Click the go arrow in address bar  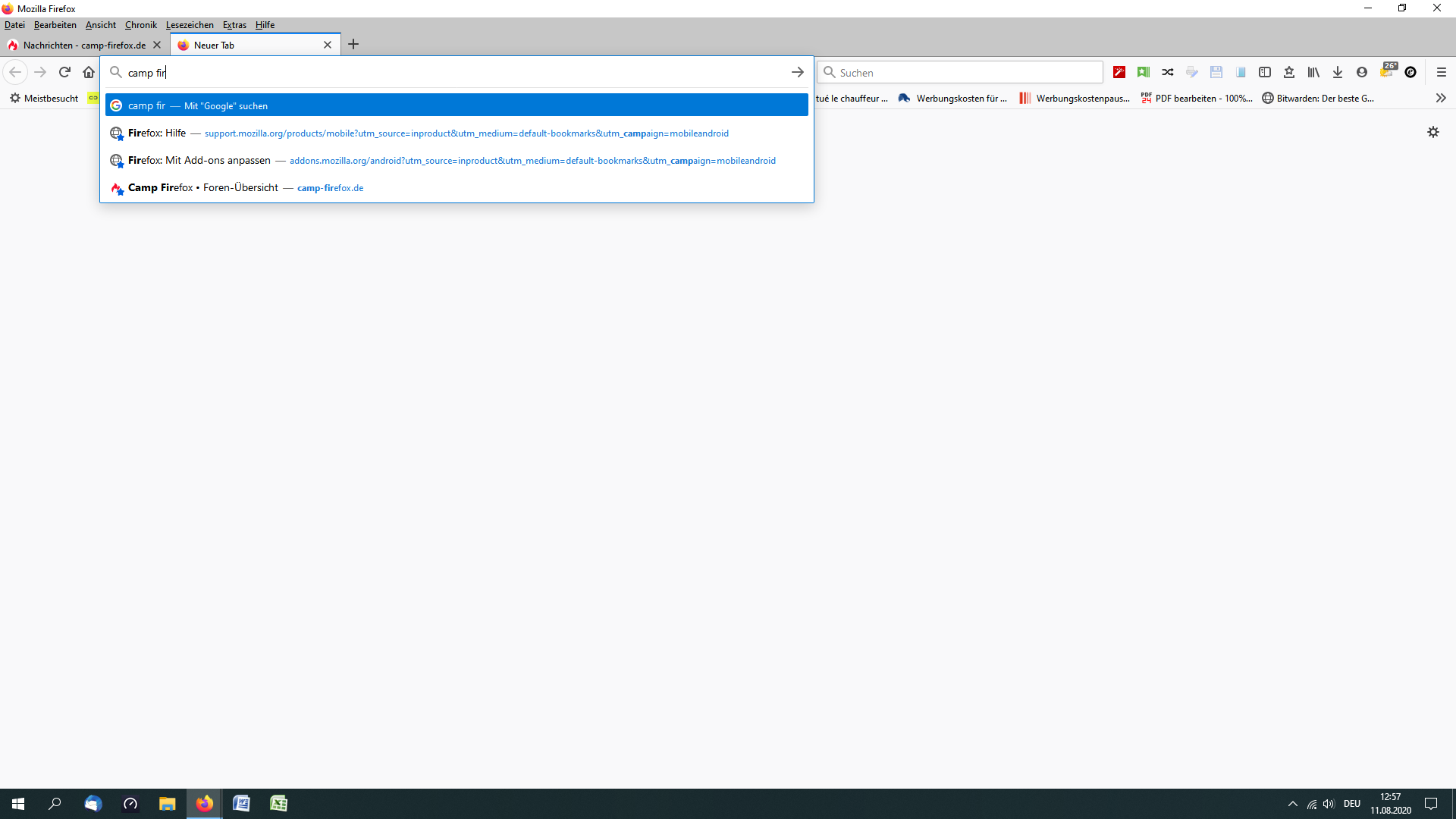click(x=797, y=72)
